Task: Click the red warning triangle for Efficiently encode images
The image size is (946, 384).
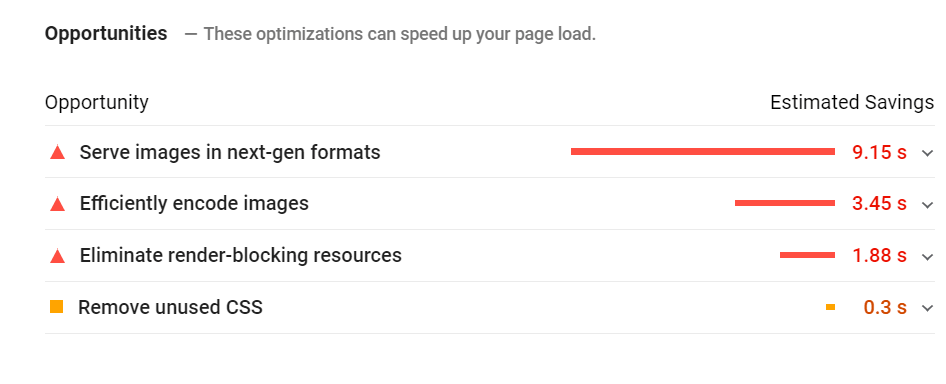Action: (57, 204)
